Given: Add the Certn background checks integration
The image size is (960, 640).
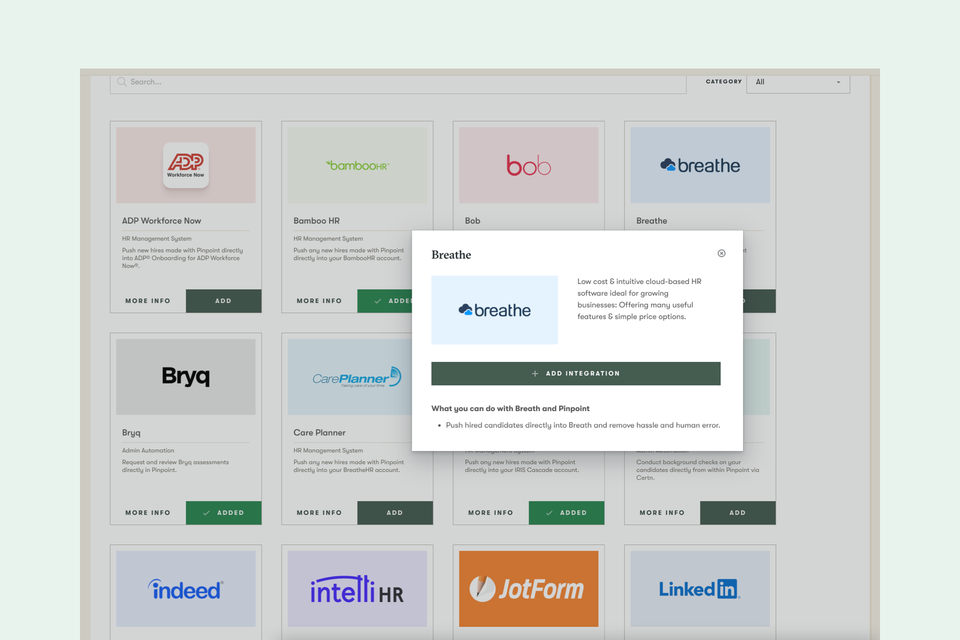Looking at the screenshot, I should 738,513.
